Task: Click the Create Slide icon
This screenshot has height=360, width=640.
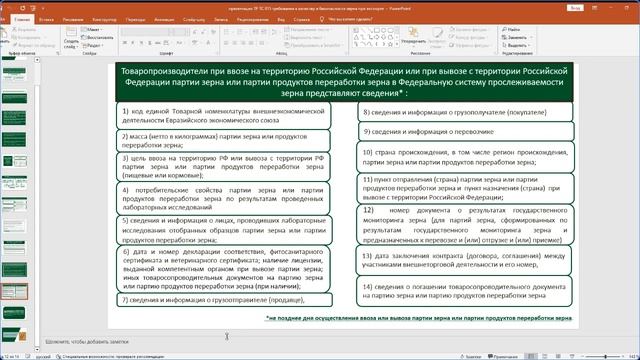Action: point(71,33)
